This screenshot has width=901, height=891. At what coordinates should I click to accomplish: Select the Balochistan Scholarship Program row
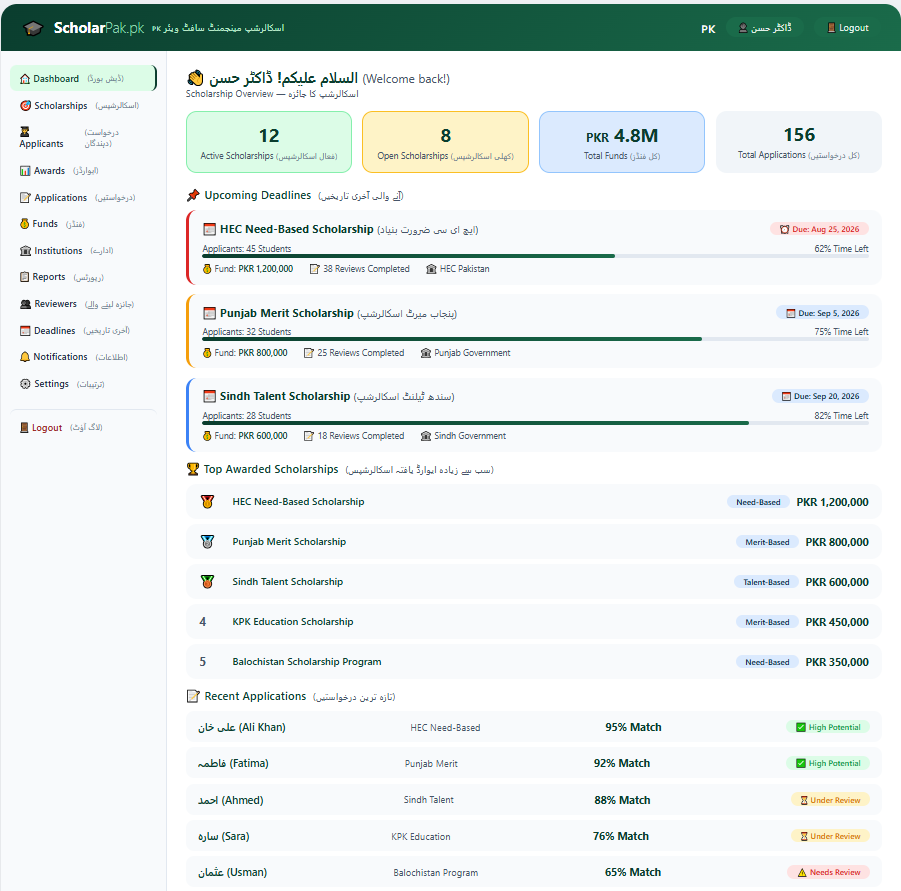pyautogui.click(x=533, y=662)
